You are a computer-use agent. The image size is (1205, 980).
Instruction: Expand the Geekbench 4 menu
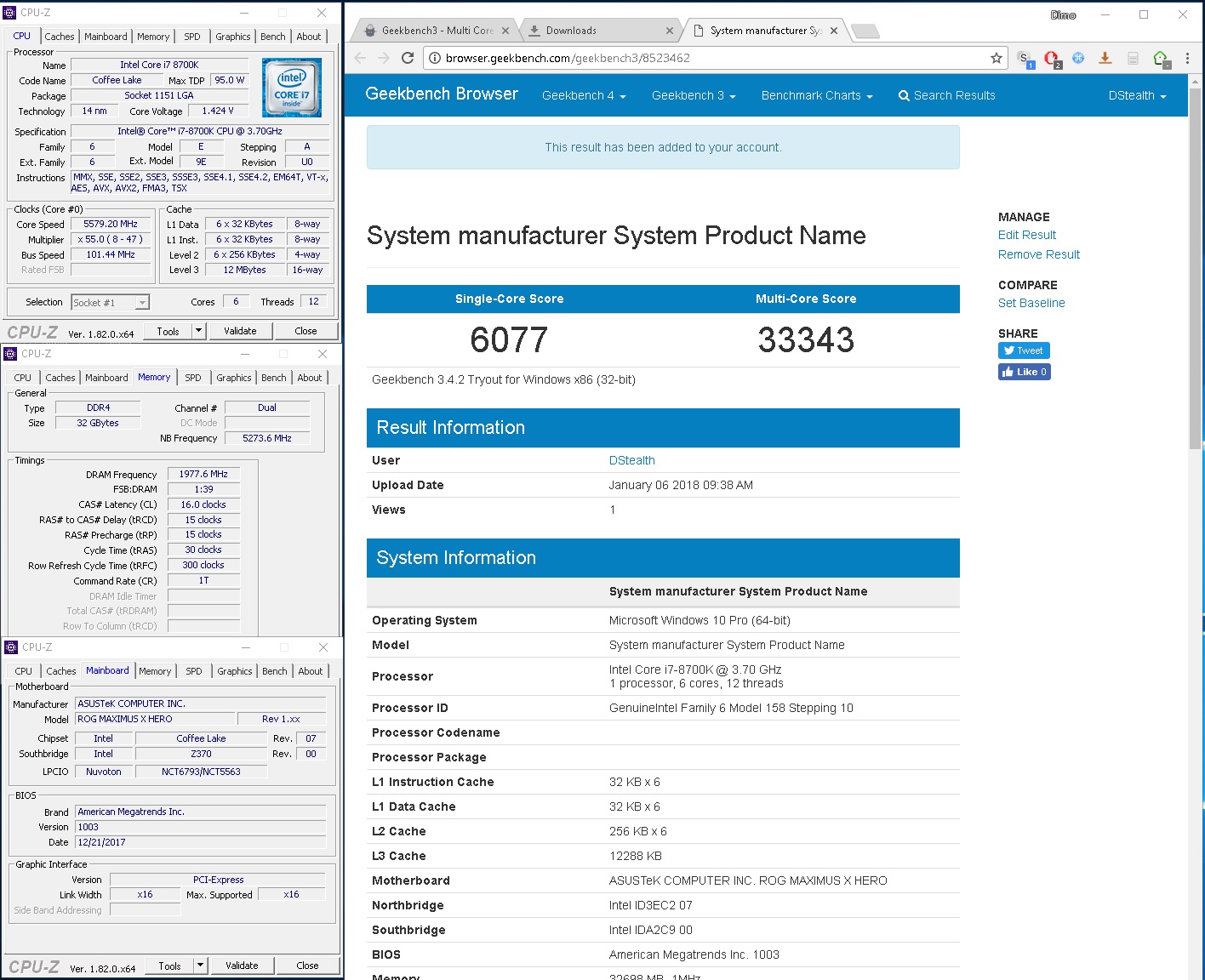pos(584,95)
